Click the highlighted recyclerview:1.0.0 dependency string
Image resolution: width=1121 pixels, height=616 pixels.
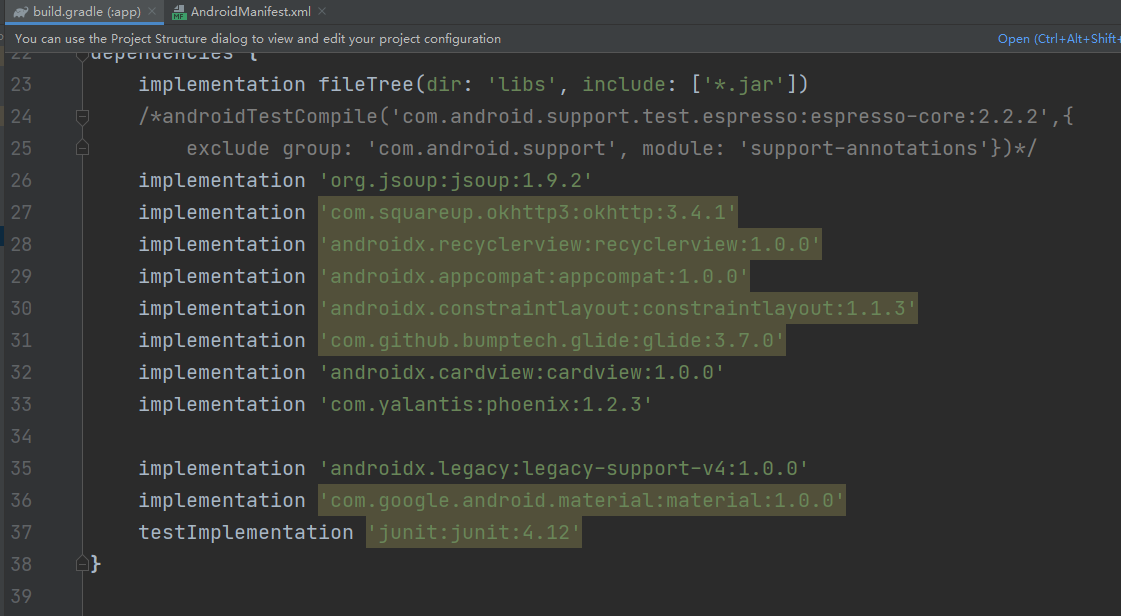point(570,244)
